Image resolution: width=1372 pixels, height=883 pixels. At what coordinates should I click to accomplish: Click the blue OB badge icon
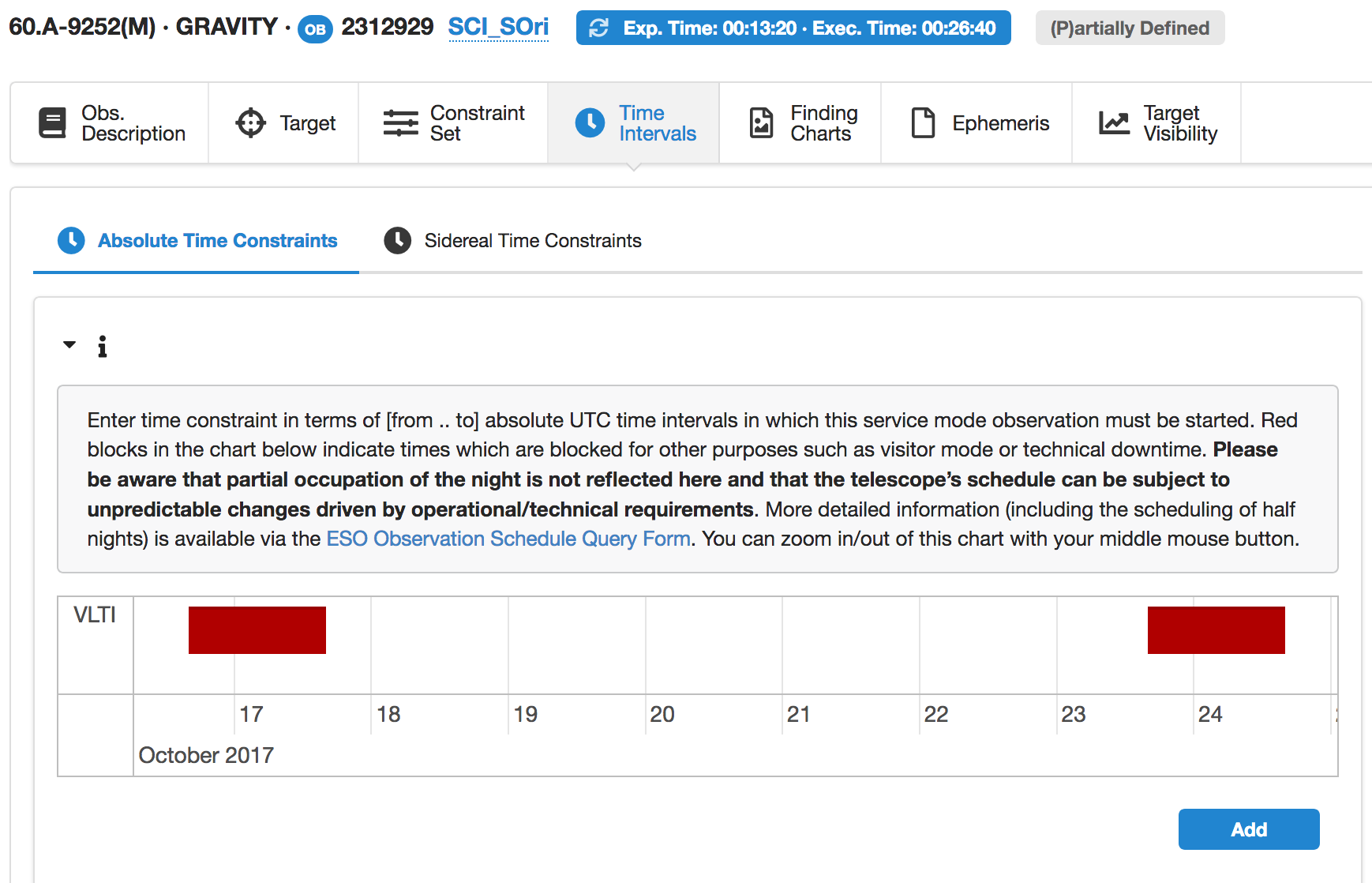315,29
